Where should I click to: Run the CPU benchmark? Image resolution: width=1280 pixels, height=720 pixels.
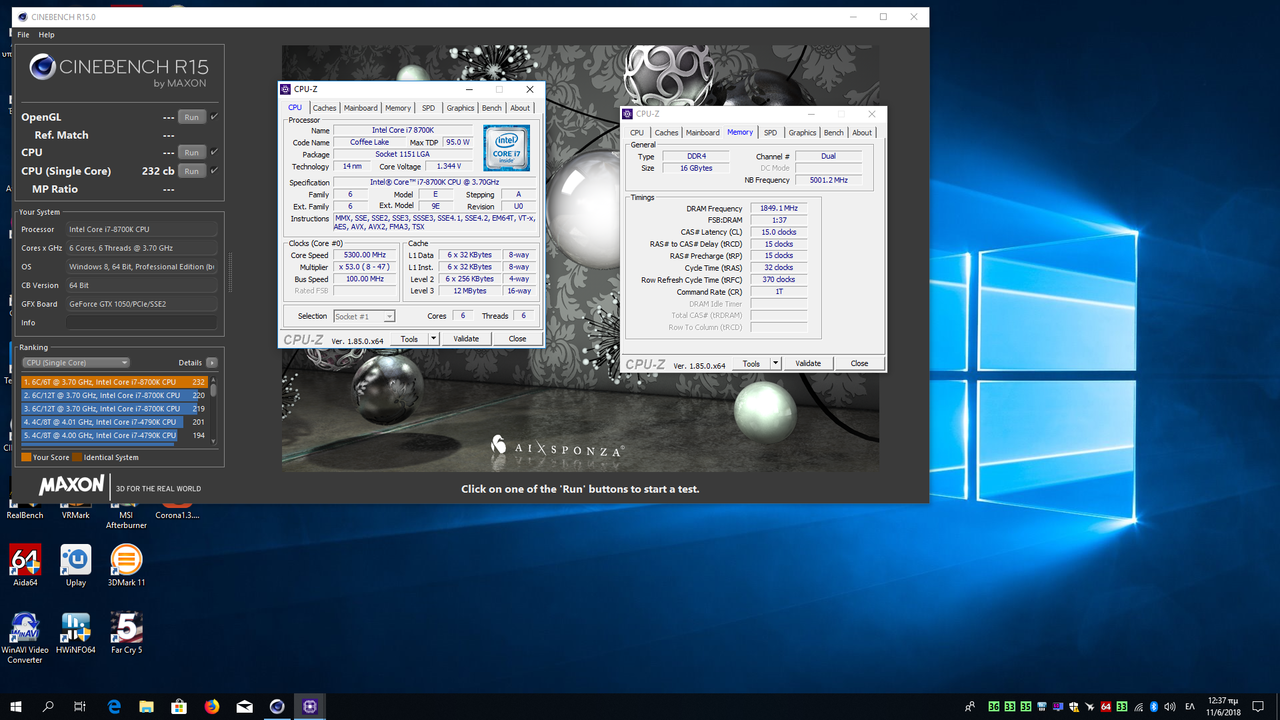(191, 152)
